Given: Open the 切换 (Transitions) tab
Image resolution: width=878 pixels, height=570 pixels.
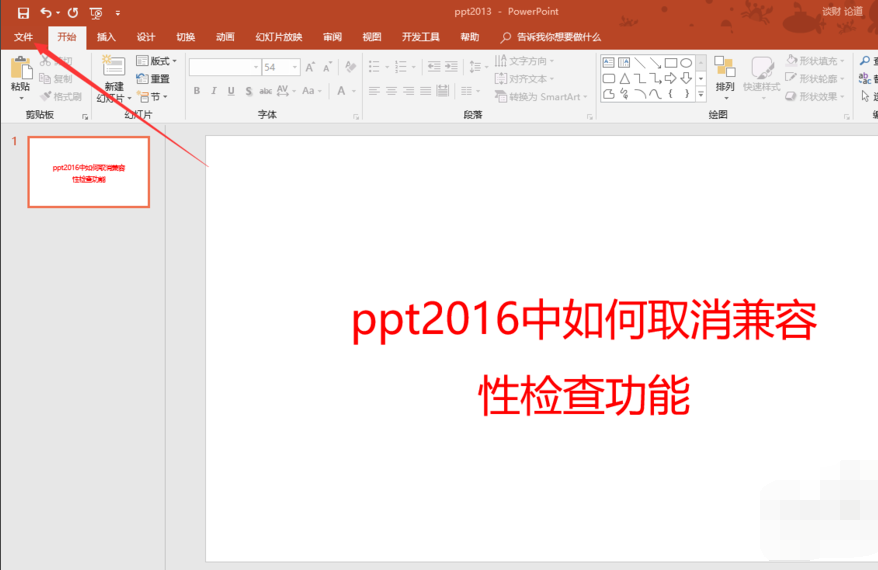Looking at the screenshot, I should coord(185,37).
